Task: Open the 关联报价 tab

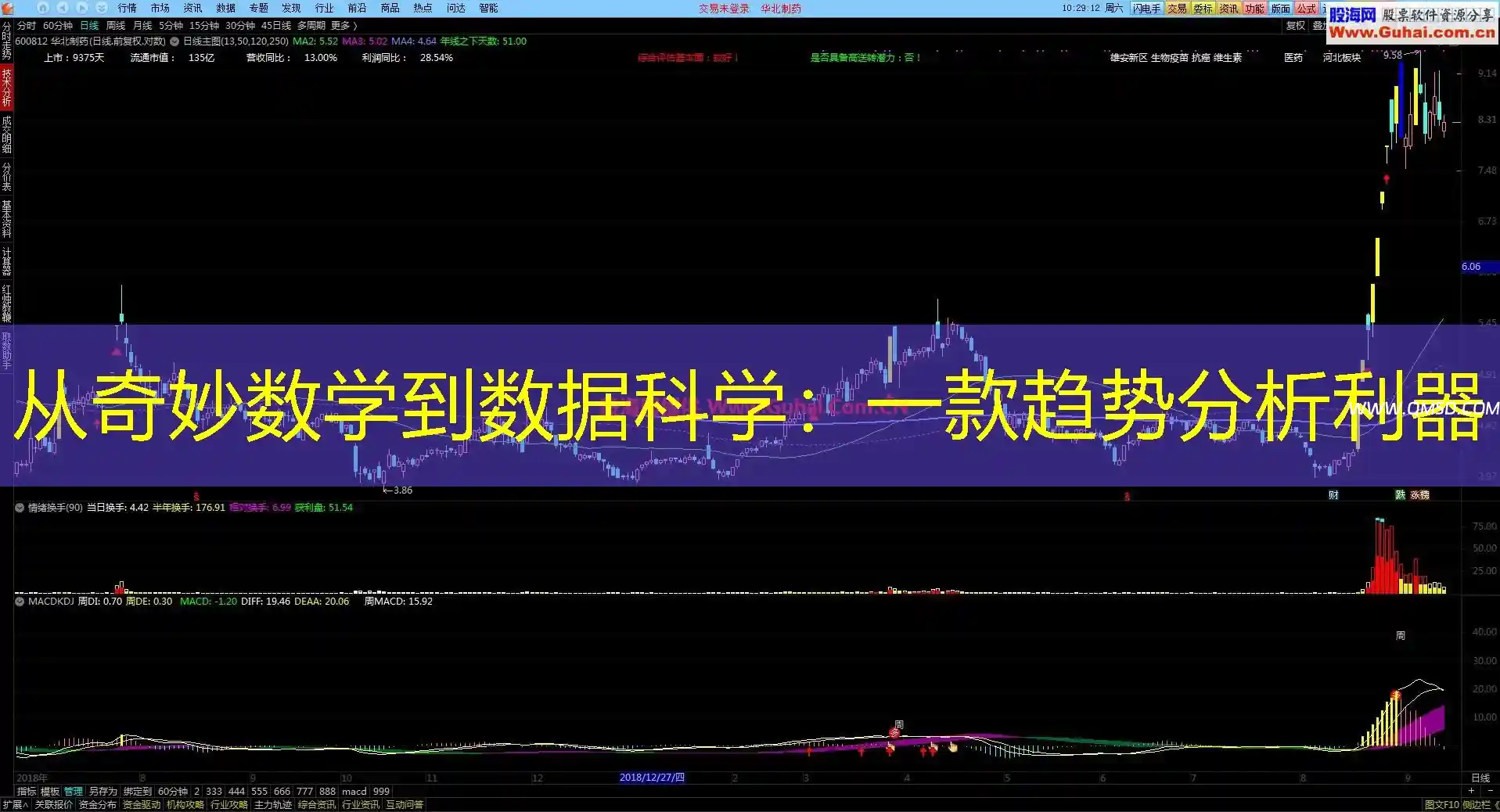Action: point(54,804)
